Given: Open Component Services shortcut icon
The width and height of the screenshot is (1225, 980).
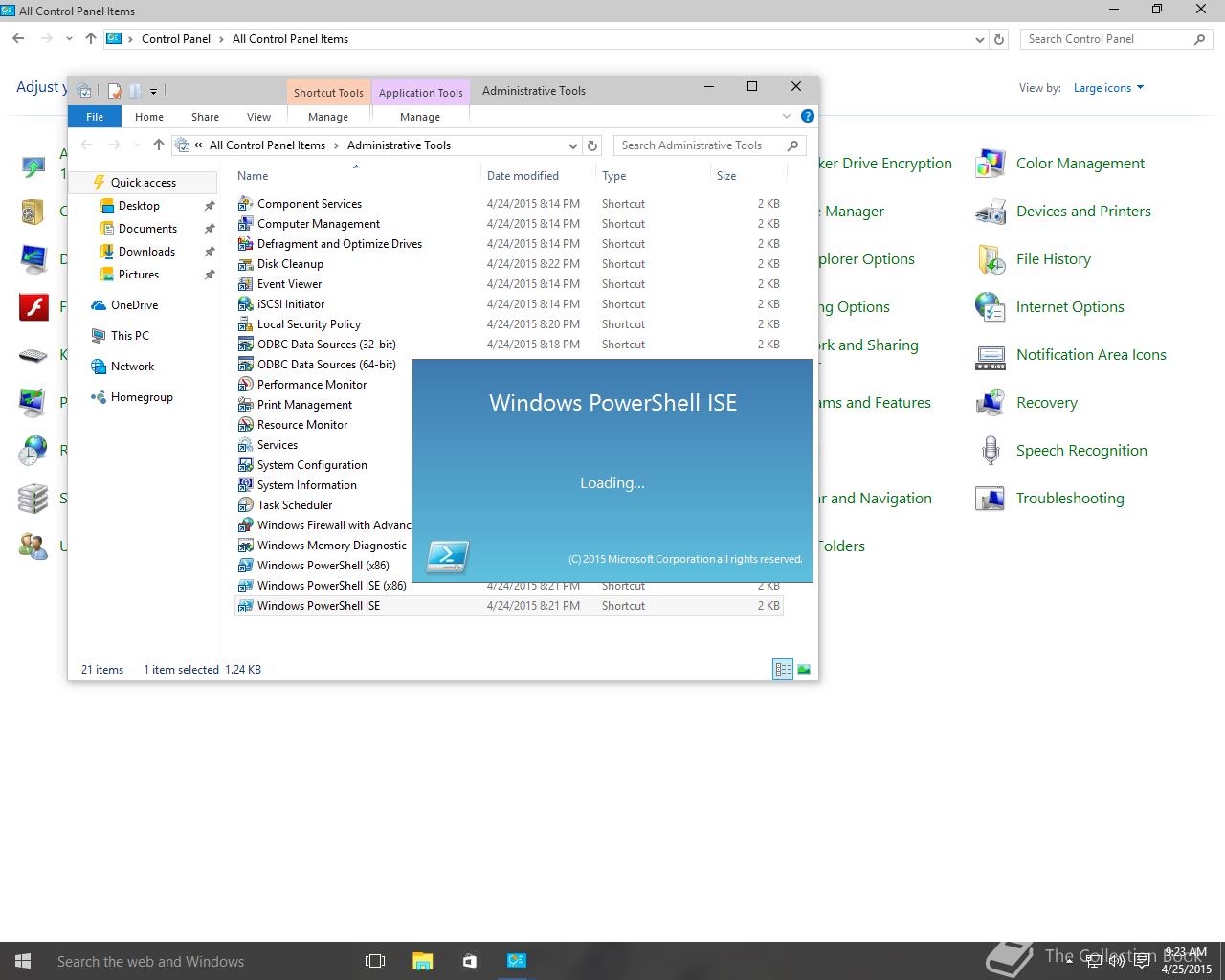Looking at the screenshot, I should (245, 204).
